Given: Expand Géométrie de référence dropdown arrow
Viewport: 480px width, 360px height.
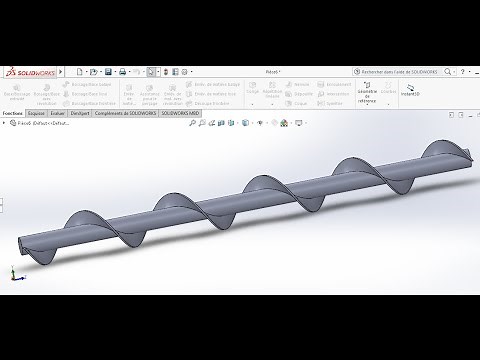Looking at the screenshot, I should 367,105.
